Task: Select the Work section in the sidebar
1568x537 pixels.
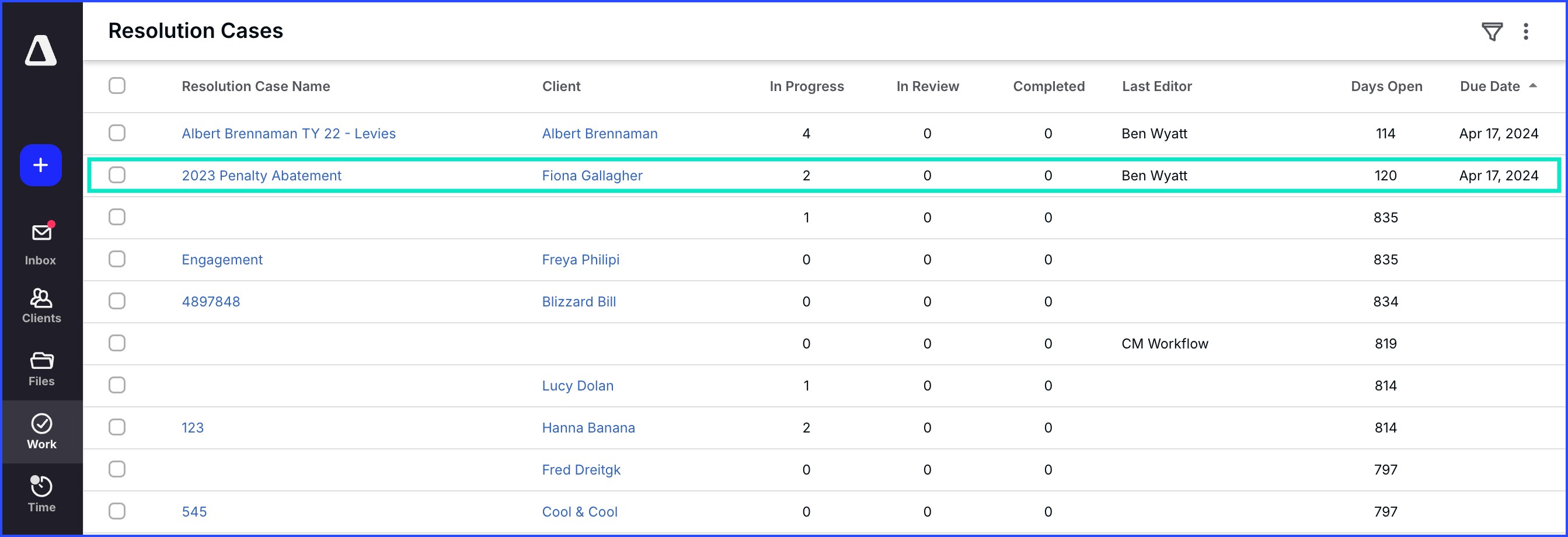Action: 41,432
